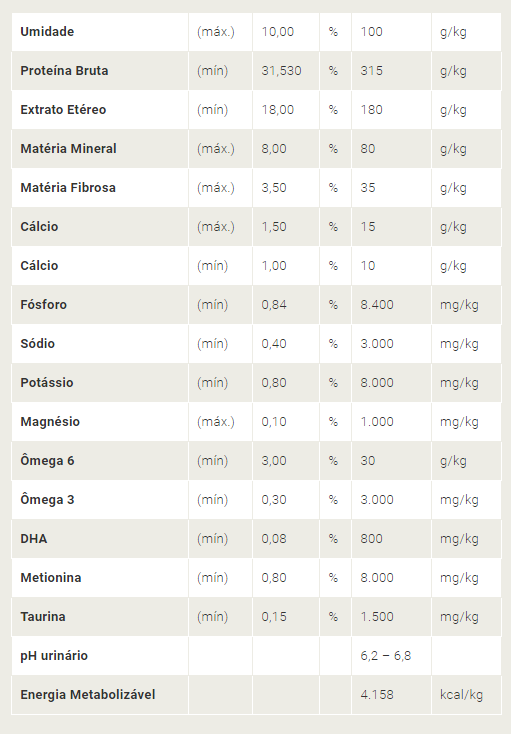Select the DHA row label
Image resolution: width=511 pixels, height=734 pixels.
point(34,539)
